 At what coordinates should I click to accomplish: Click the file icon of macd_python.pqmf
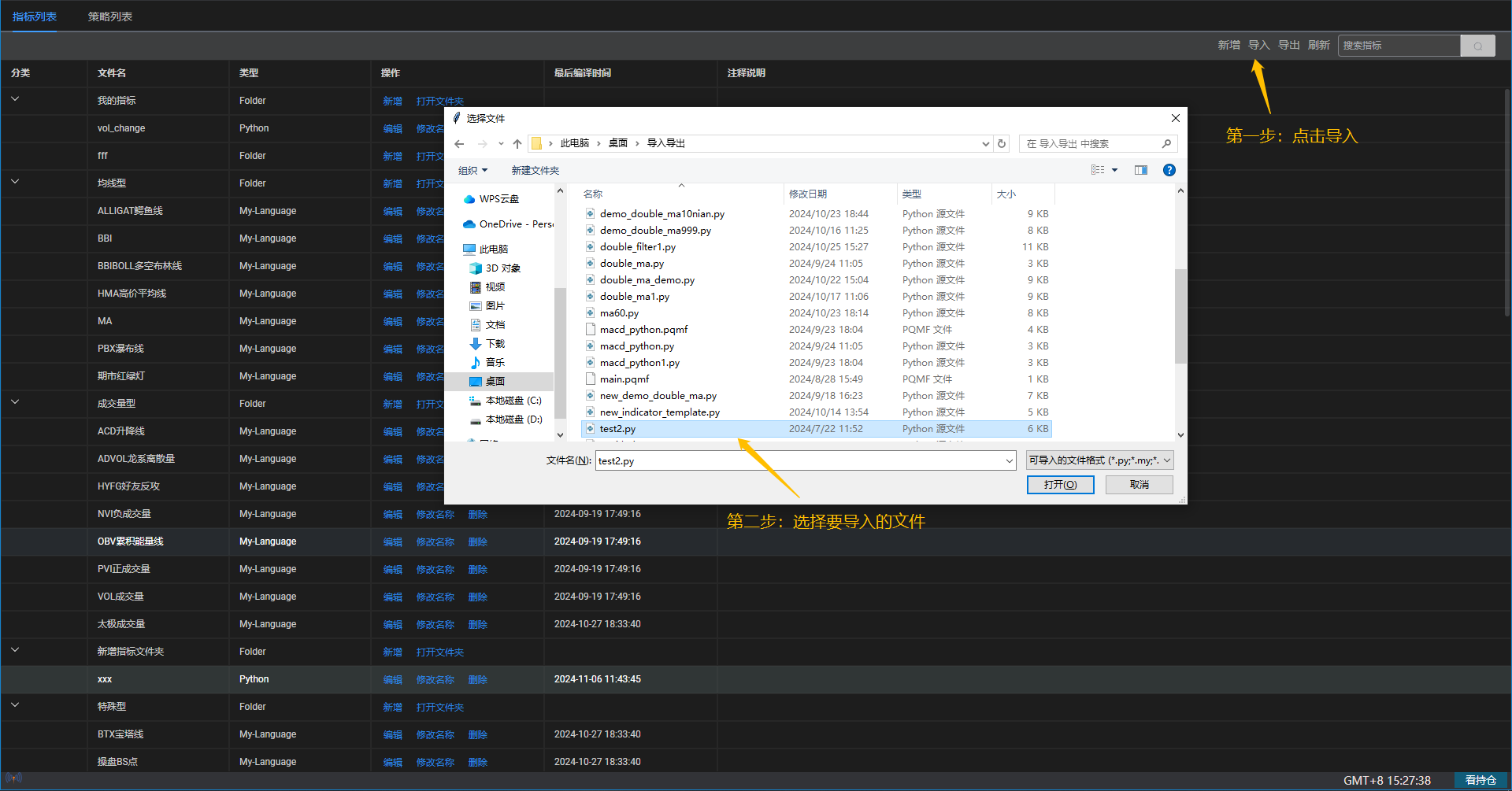click(590, 330)
